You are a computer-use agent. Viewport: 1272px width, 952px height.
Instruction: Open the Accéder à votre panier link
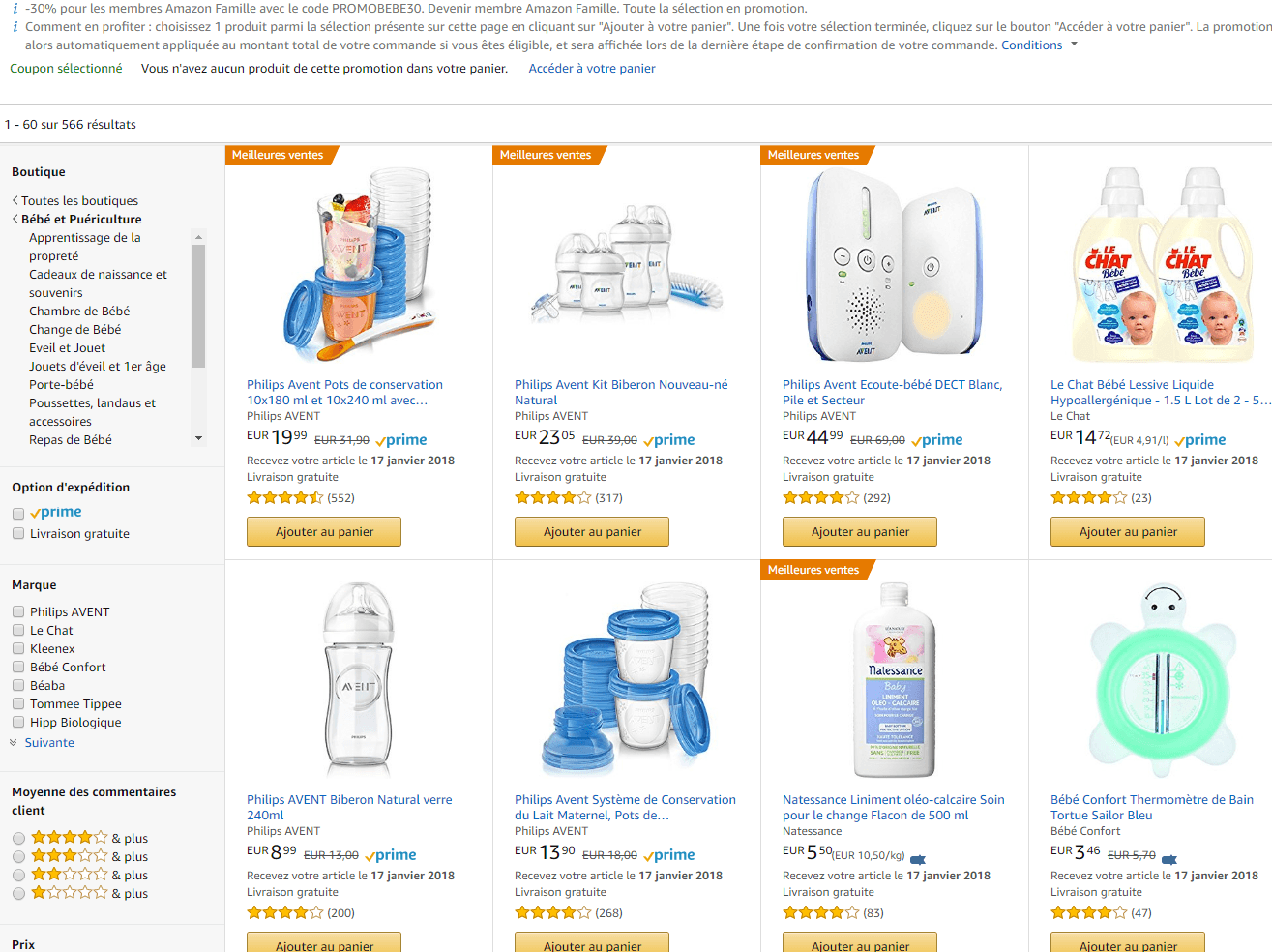(x=592, y=69)
